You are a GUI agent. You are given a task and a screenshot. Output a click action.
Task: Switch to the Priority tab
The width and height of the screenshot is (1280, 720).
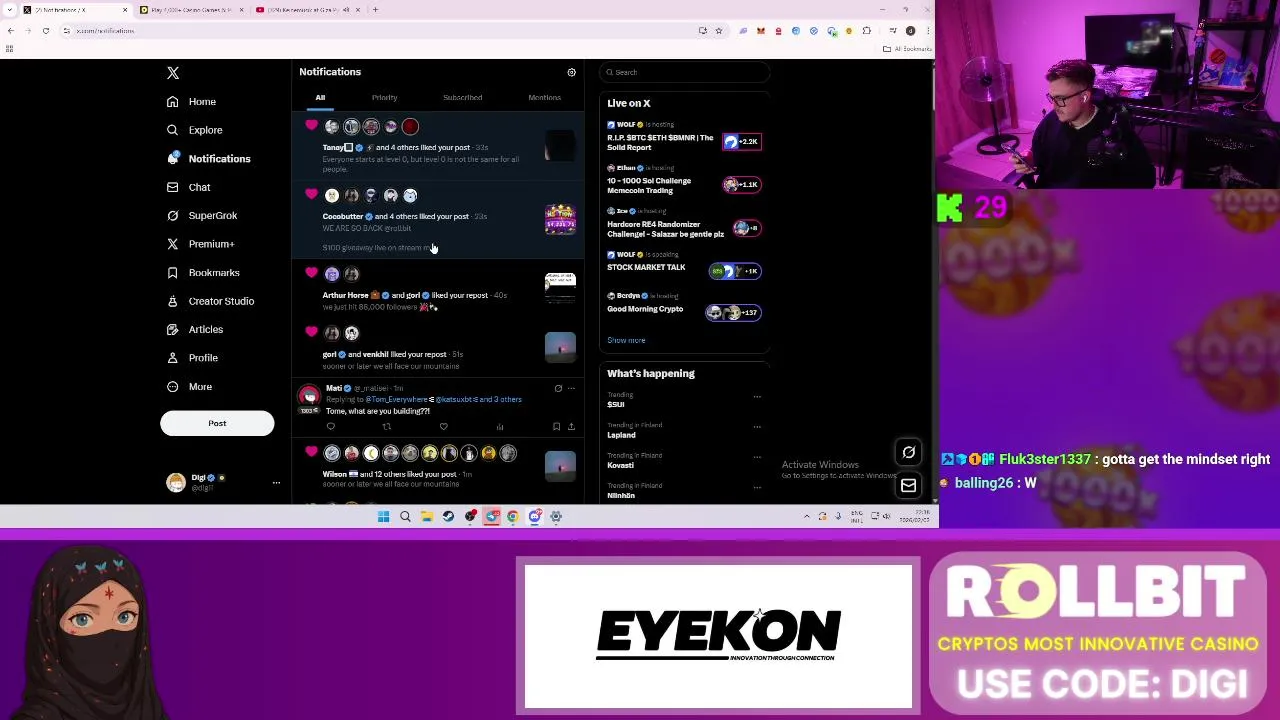pyautogui.click(x=384, y=98)
